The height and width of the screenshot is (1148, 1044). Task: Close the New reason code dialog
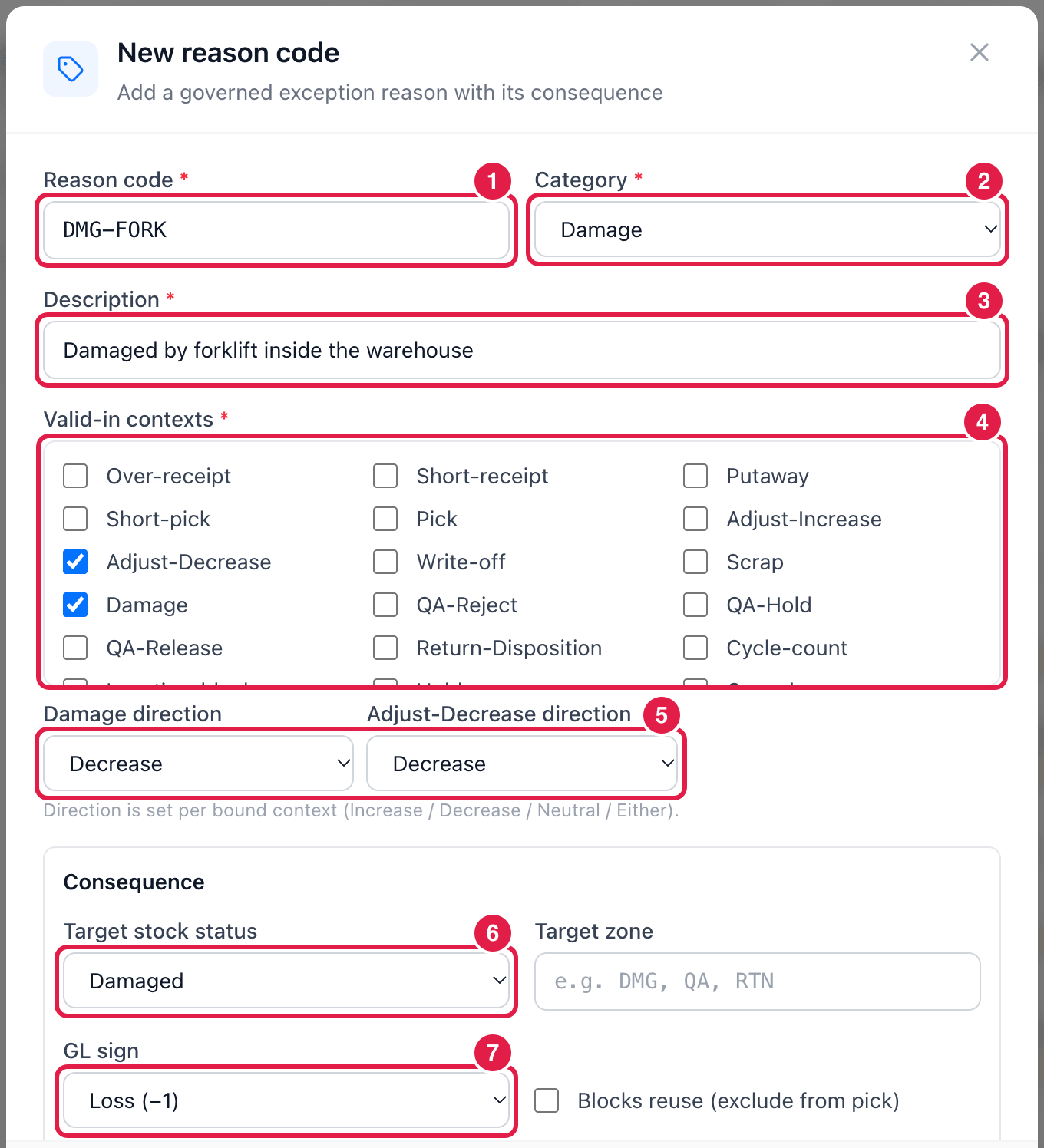(979, 52)
